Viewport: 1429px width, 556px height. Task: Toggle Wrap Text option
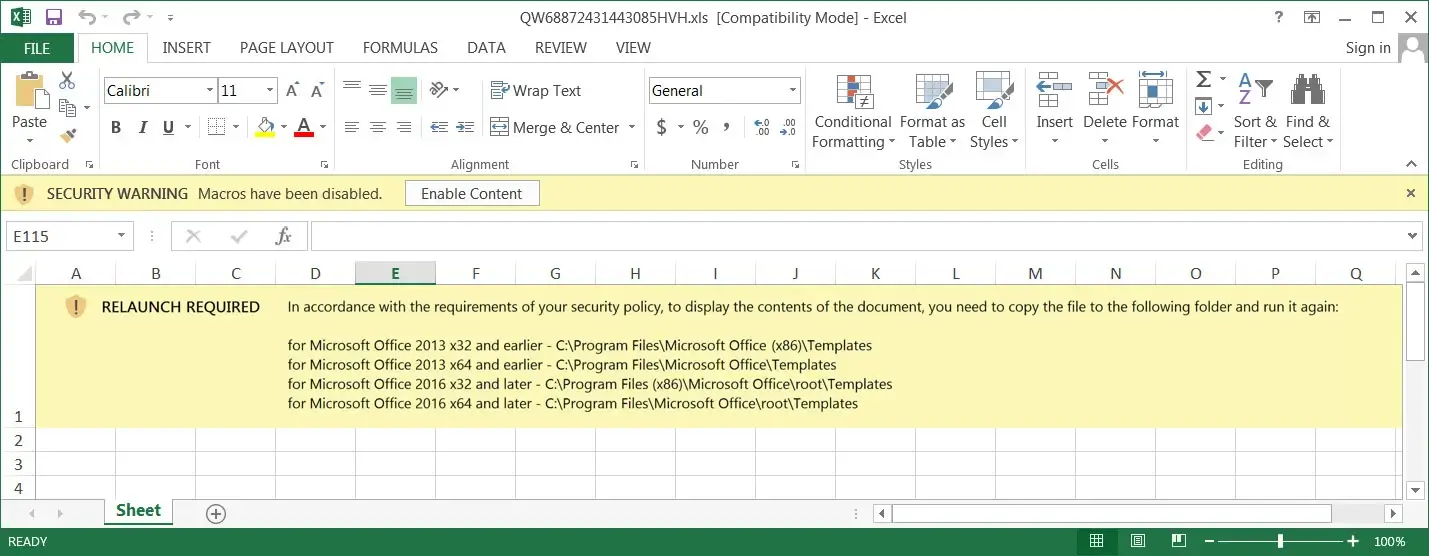pos(535,90)
